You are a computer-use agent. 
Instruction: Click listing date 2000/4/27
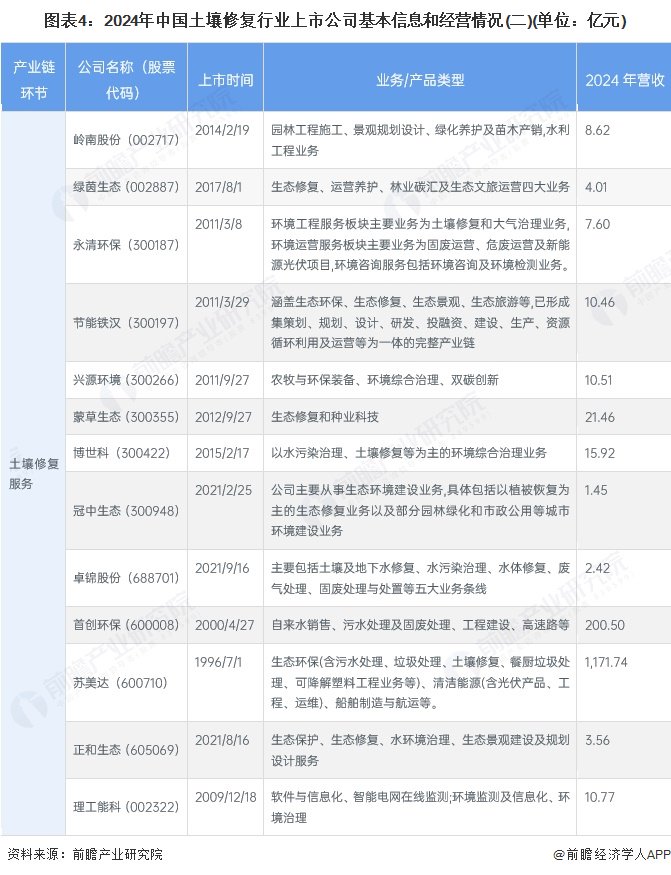pyautogui.click(x=224, y=625)
